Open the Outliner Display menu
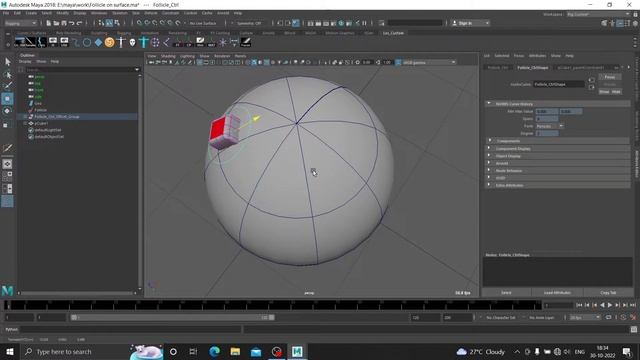640x360 pixels. 25,62
